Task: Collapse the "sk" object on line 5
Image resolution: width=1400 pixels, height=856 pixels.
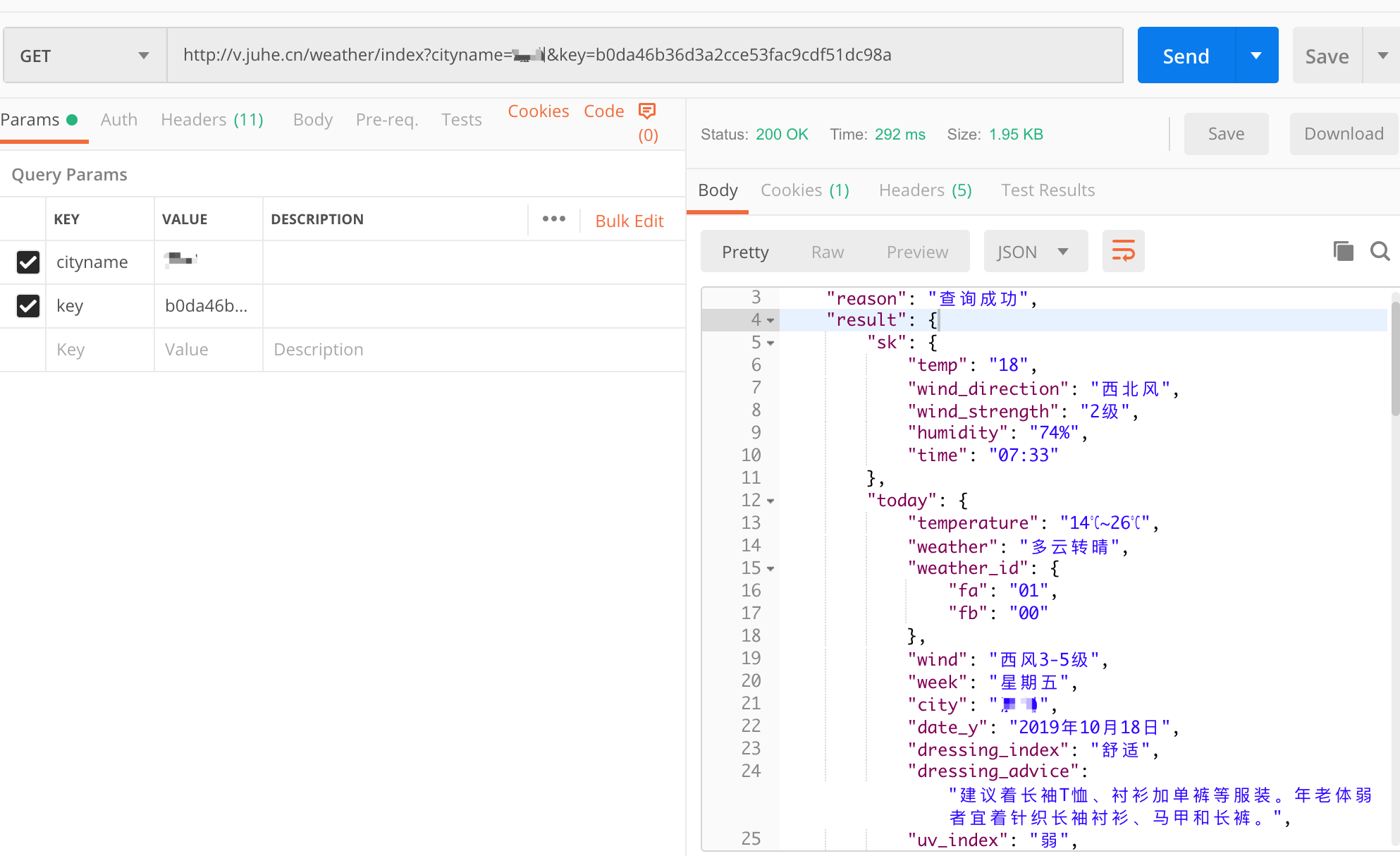Action: pos(770,343)
